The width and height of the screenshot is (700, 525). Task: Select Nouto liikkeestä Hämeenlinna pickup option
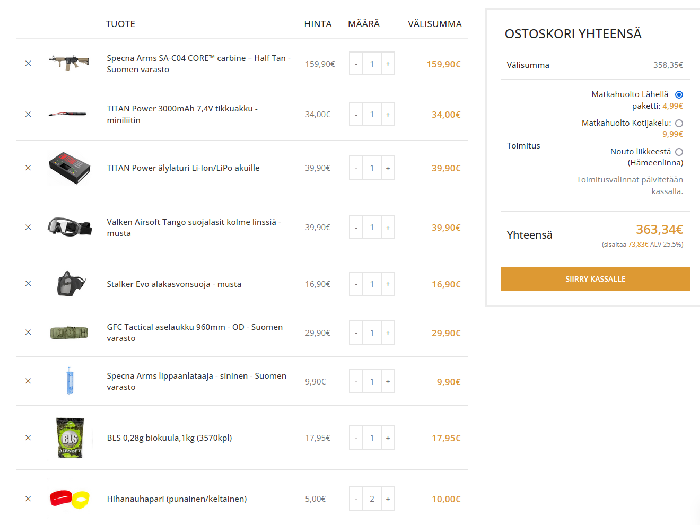point(679,152)
